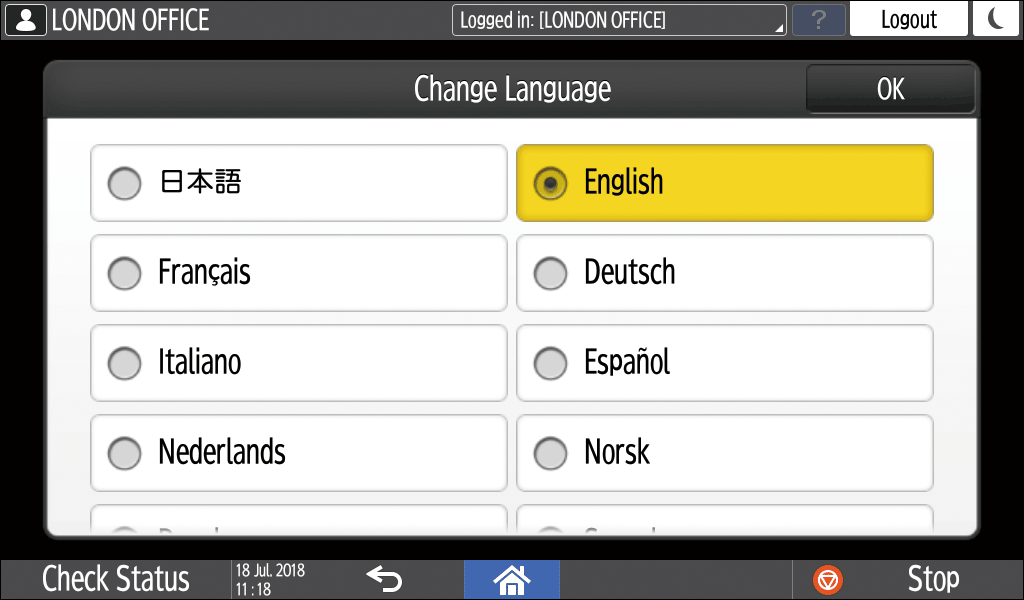Pick the Italiano radio button
This screenshot has height=600, width=1024.
click(125, 363)
